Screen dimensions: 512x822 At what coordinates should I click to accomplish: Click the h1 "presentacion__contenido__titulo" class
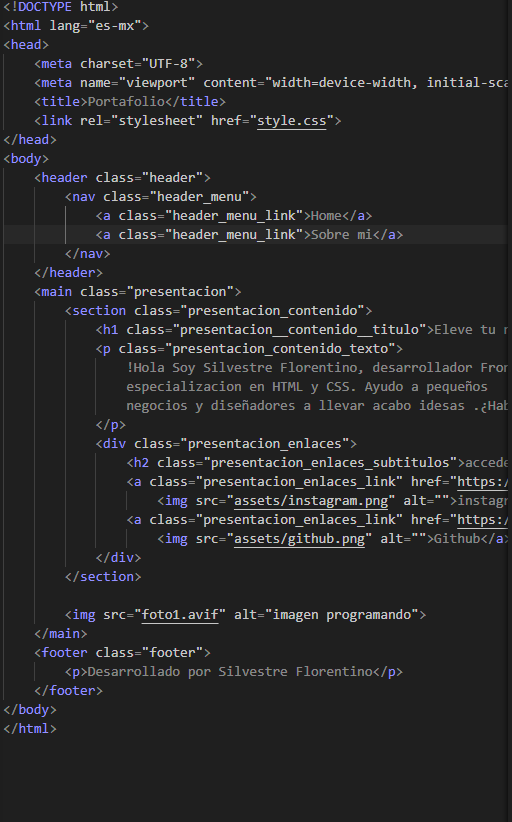tap(299, 330)
